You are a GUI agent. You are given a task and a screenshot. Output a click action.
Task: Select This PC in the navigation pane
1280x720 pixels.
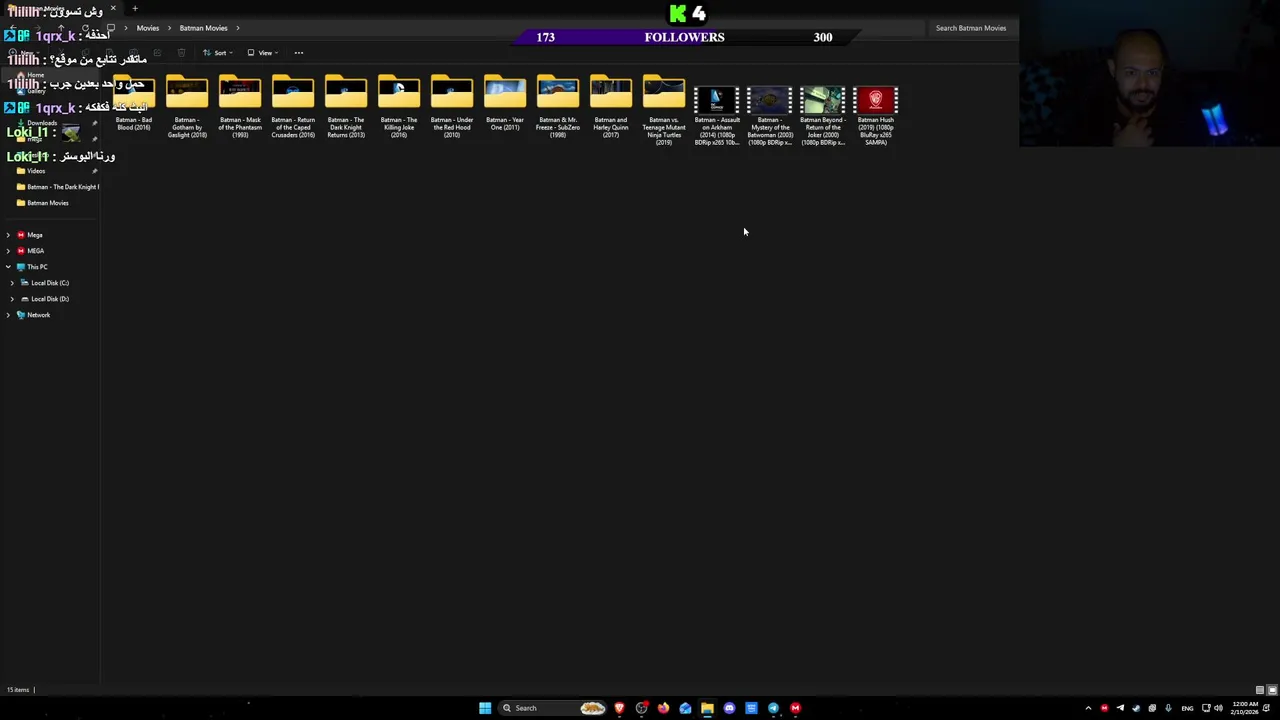[37, 267]
